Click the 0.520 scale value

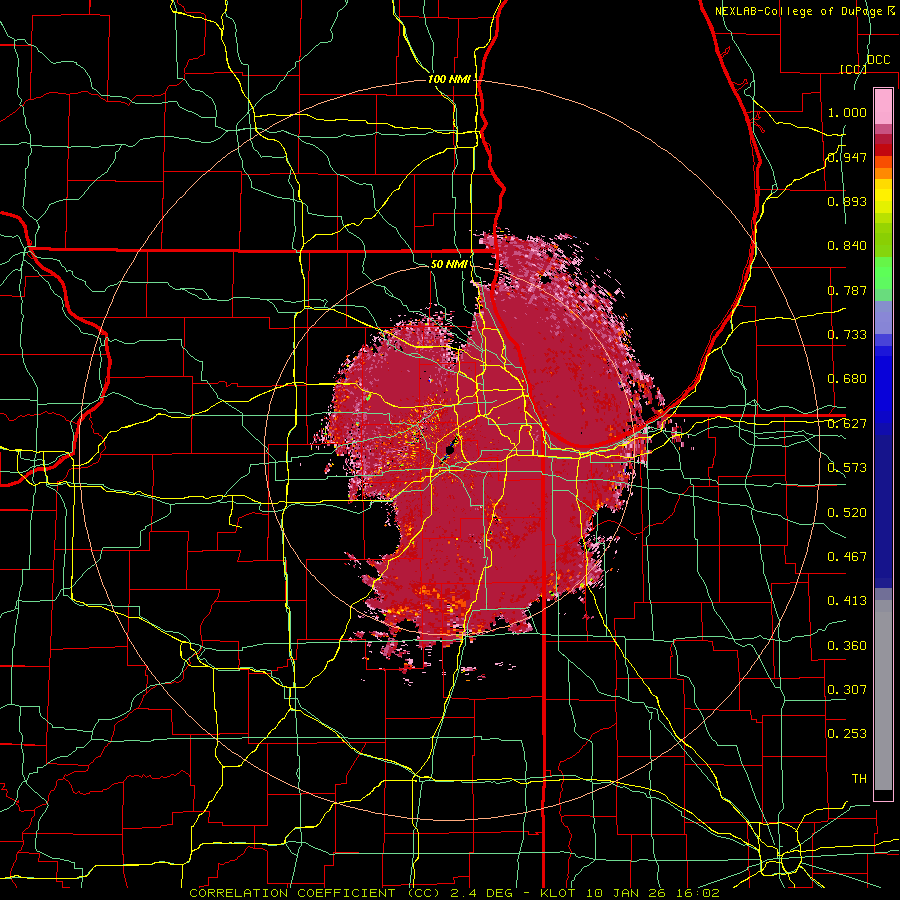pos(847,513)
